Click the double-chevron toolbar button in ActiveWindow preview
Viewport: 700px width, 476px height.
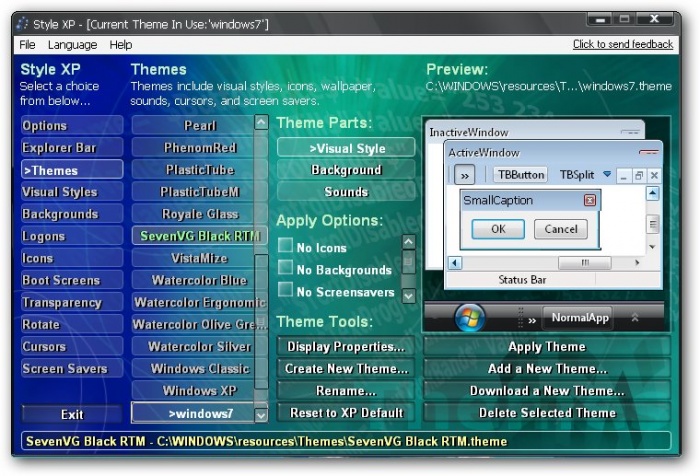(464, 175)
